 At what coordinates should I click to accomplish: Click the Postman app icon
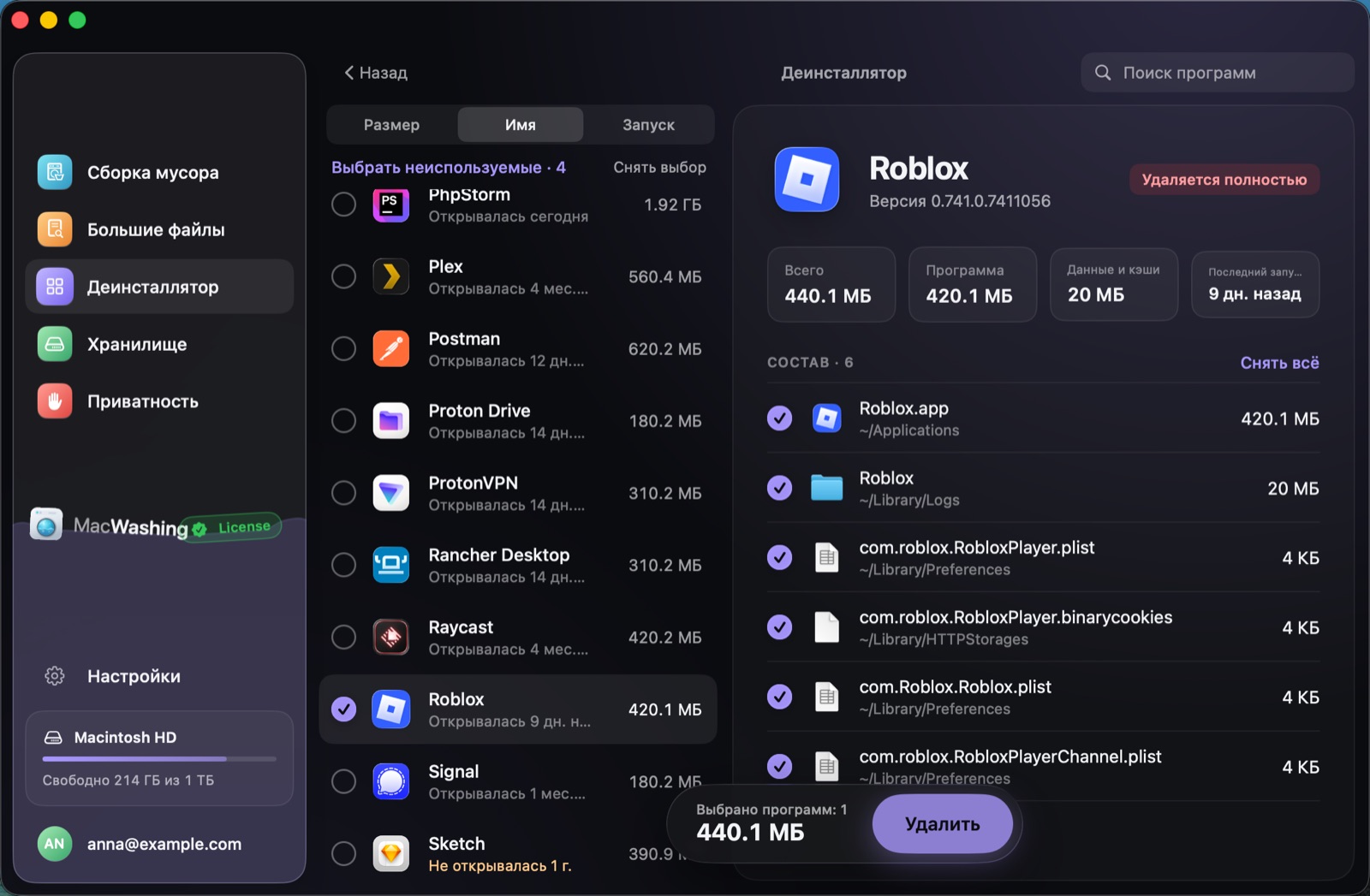391,348
